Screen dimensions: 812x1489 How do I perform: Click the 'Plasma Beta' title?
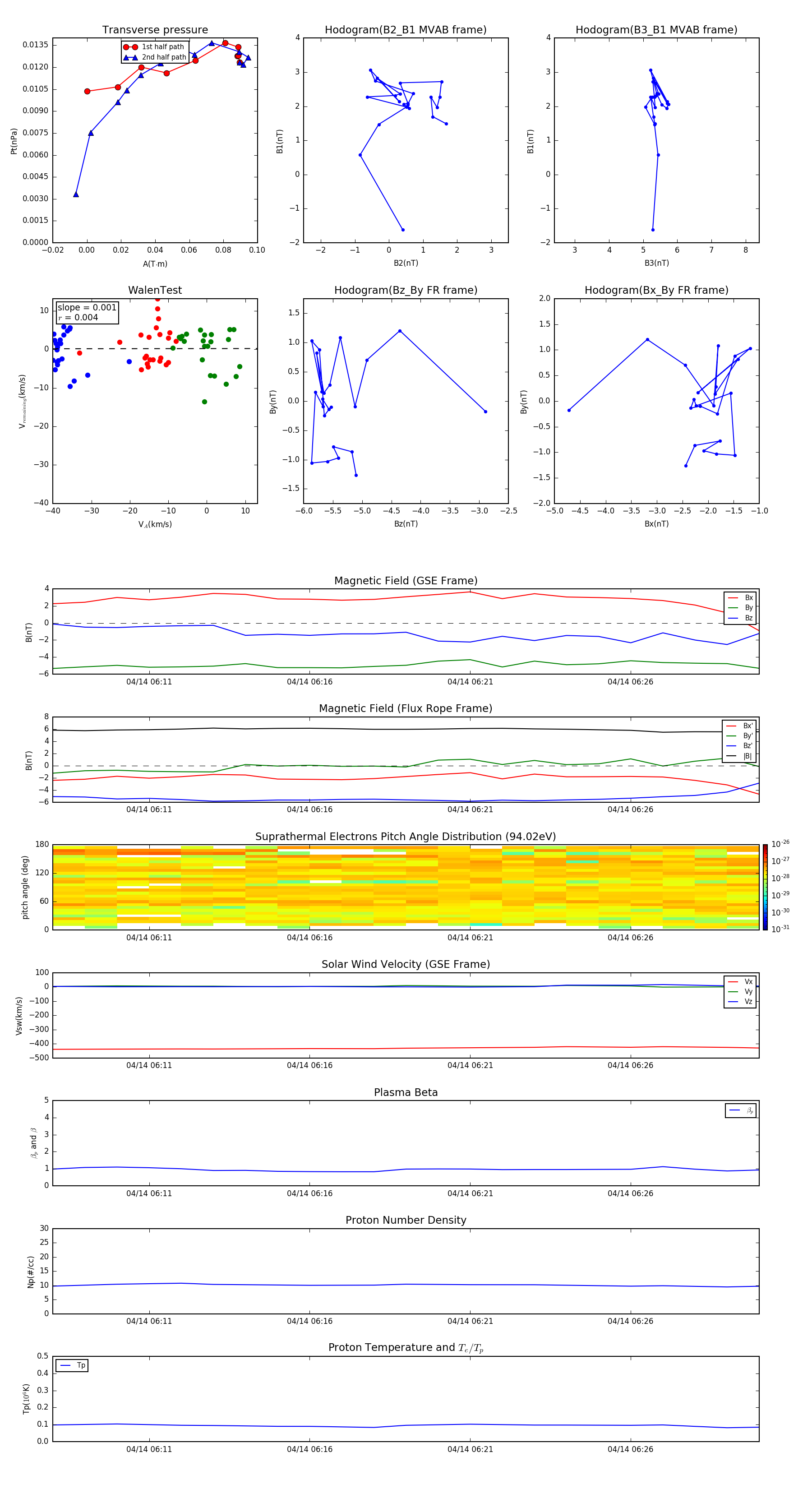click(406, 1092)
